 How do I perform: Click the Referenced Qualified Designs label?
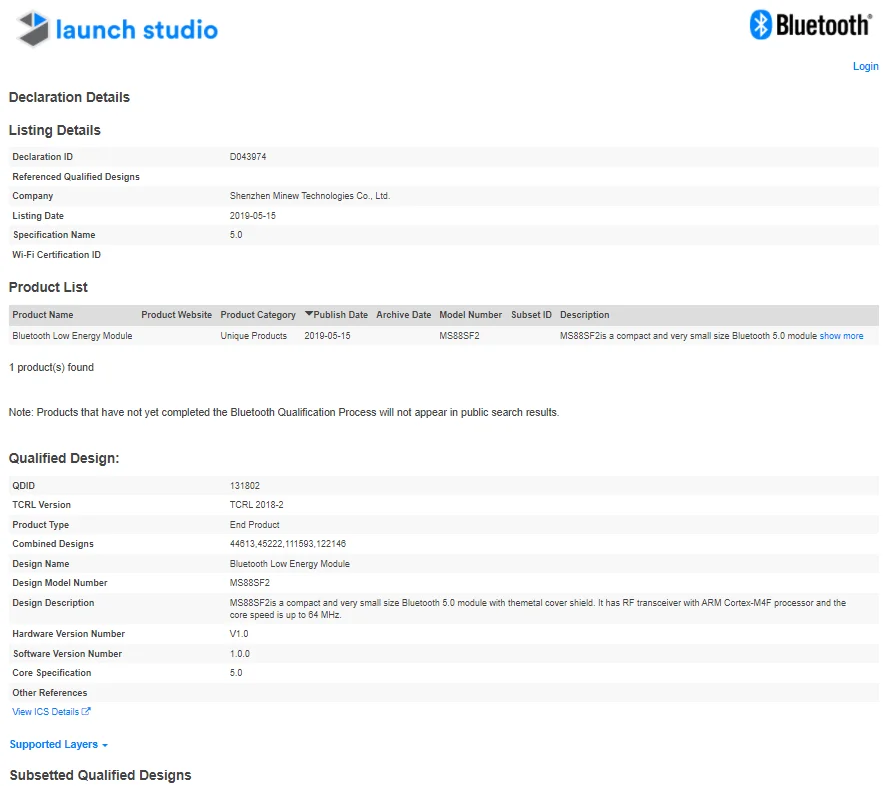[x=76, y=176]
